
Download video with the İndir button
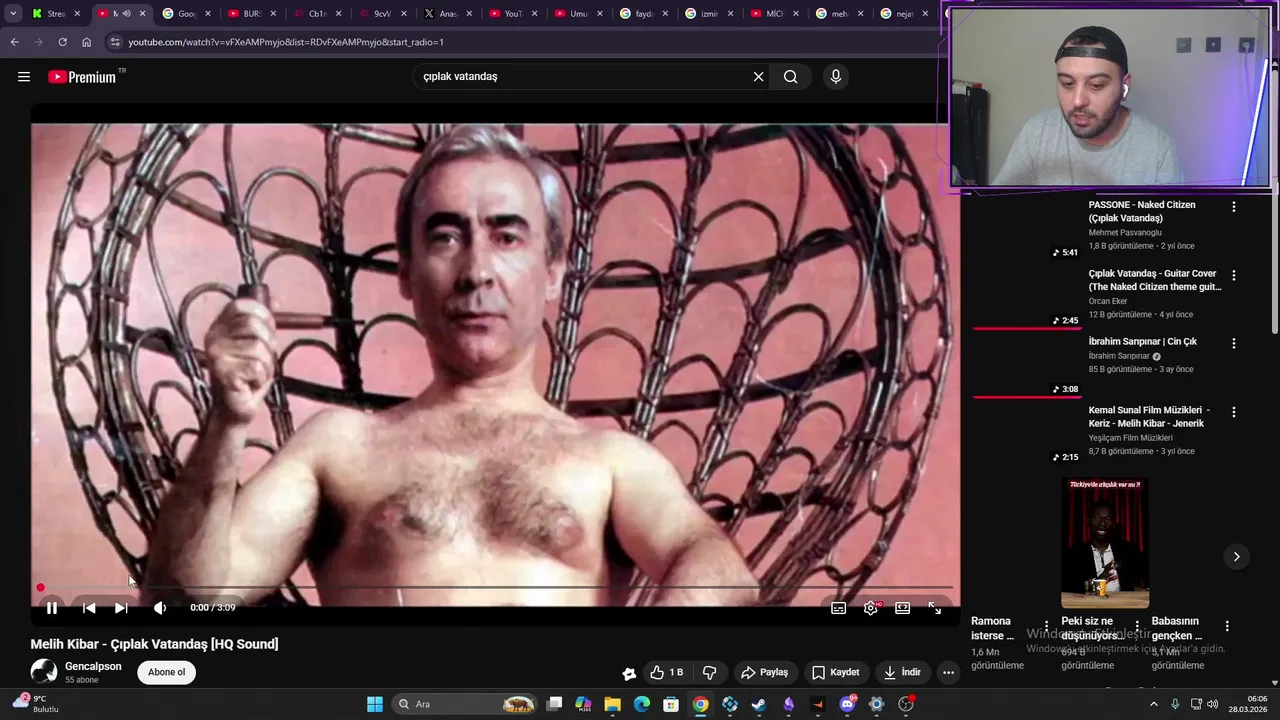coord(901,672)
